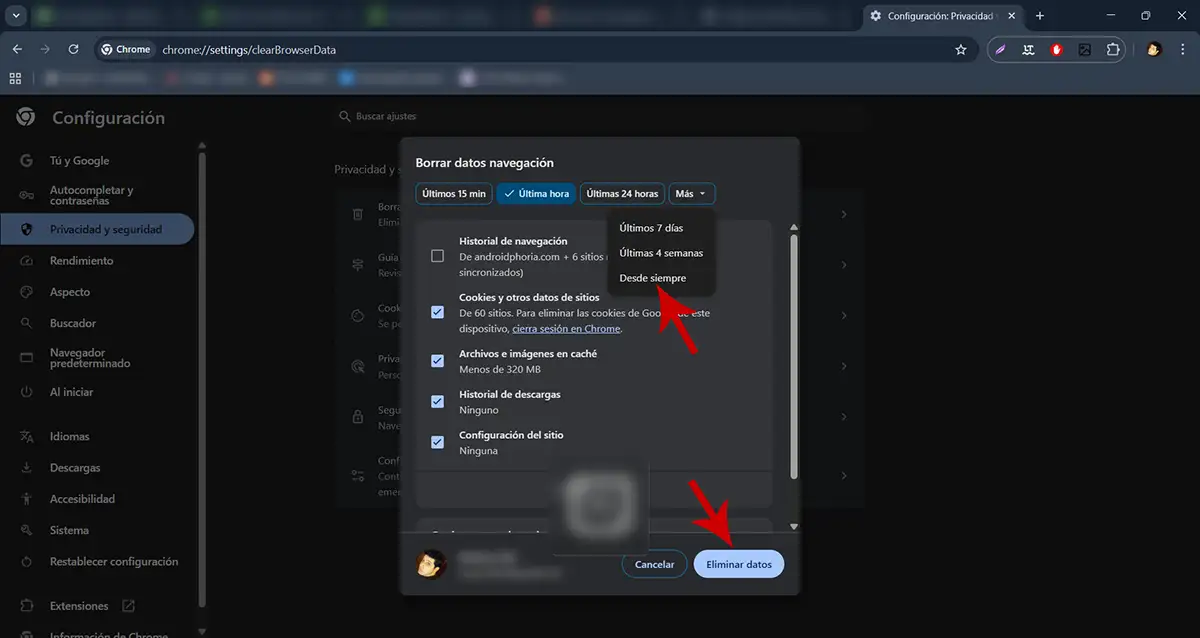This screenshot has height=638, width=1200.
Task: Open the profile avatar in Chrome toolbar
Action: coord(1153,49)
